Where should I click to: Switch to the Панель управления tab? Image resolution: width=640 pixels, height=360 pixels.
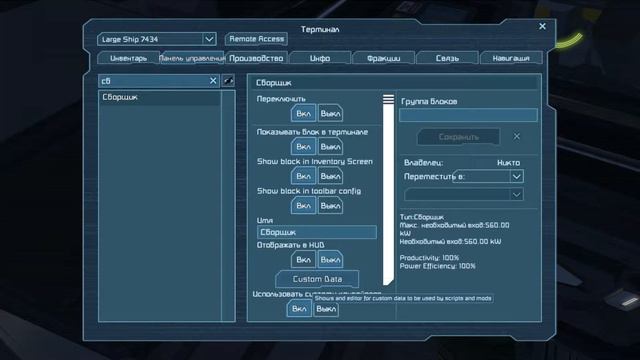pos(192,58)
